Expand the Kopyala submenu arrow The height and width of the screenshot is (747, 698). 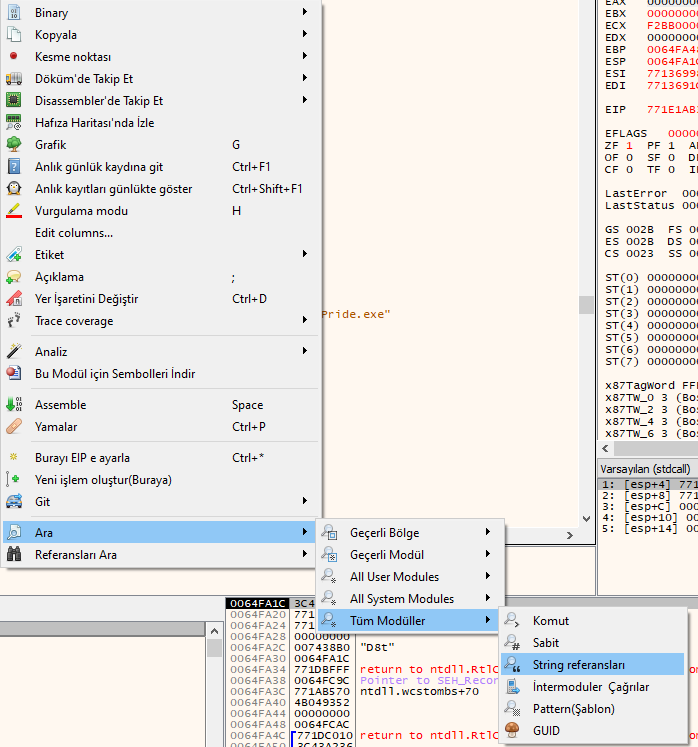304,34
